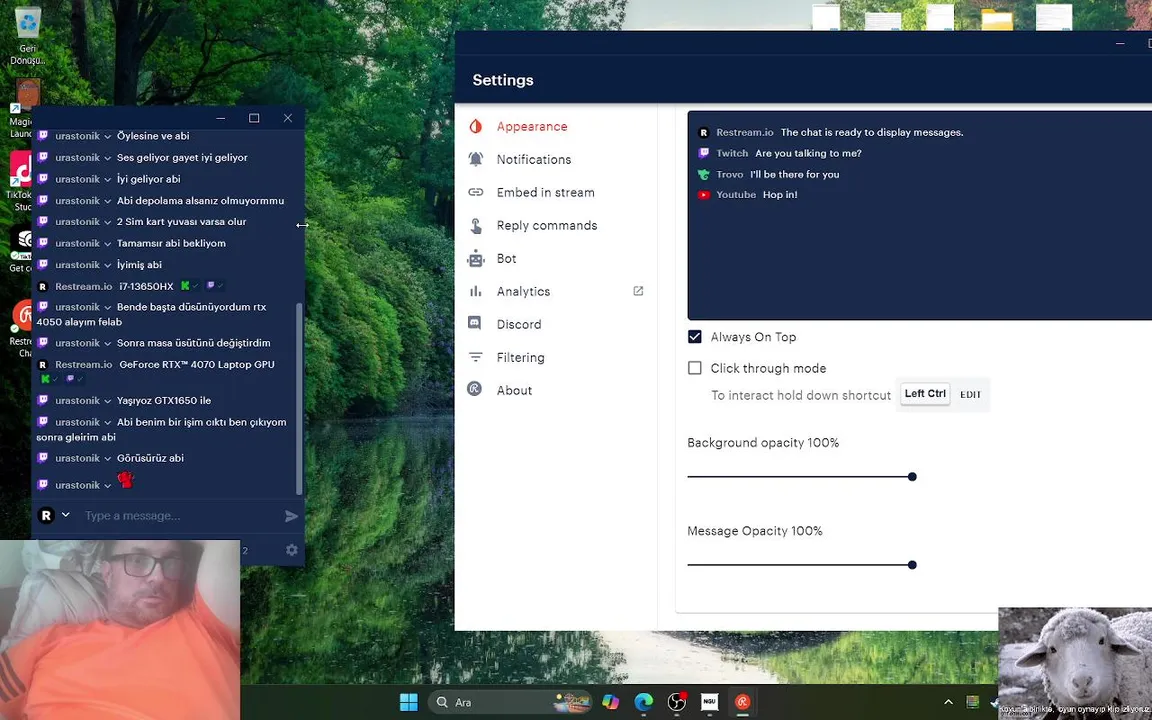Click the Analytics bar chart icon
Screen dimensions: 1152x720
[475, 292]
